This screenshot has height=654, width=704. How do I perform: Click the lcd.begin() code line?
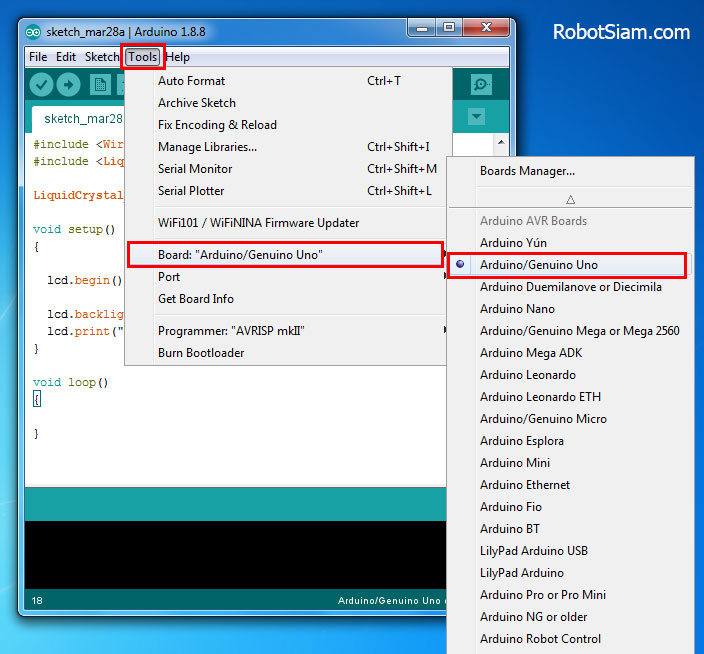(84, 281)
